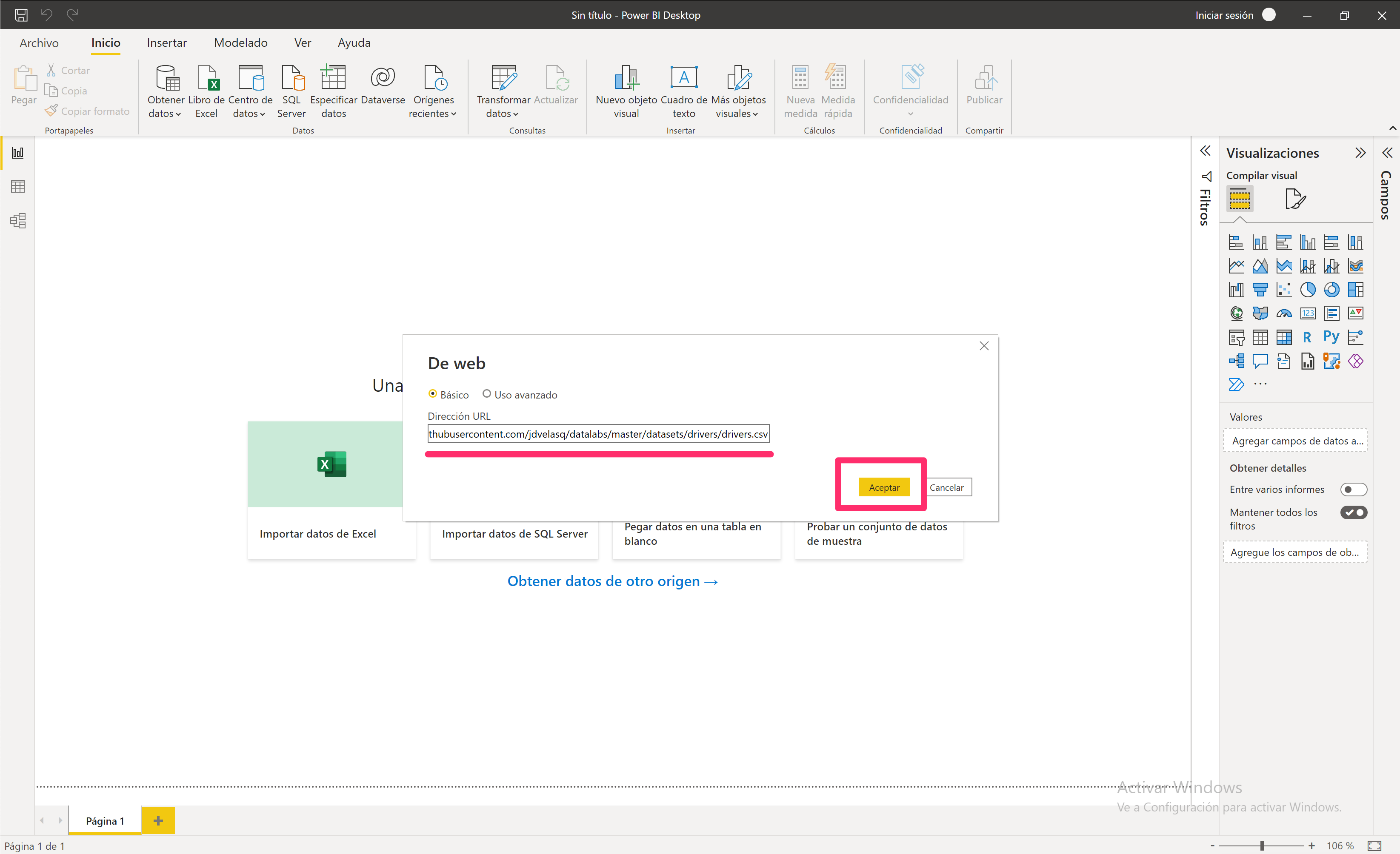Click Importar datos de Excel card
Viewport: 1400px width, 854px height.
[x=332, y=490]
